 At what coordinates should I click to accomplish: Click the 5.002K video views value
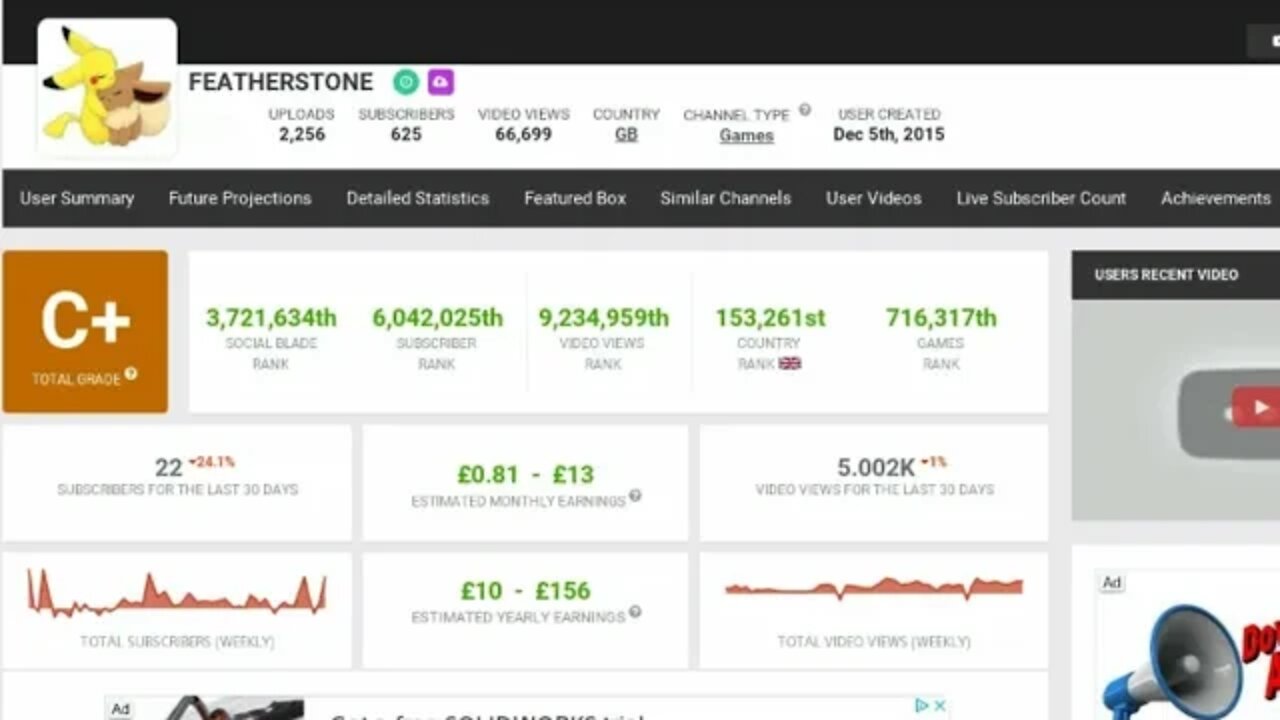tap(876, 468)
